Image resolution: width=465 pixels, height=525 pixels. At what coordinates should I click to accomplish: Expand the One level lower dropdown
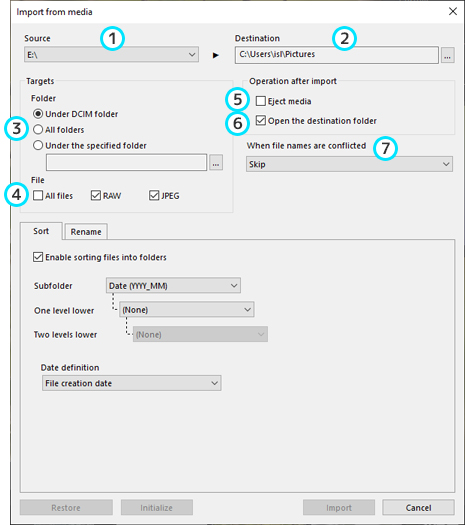click(x=186, y=310)
